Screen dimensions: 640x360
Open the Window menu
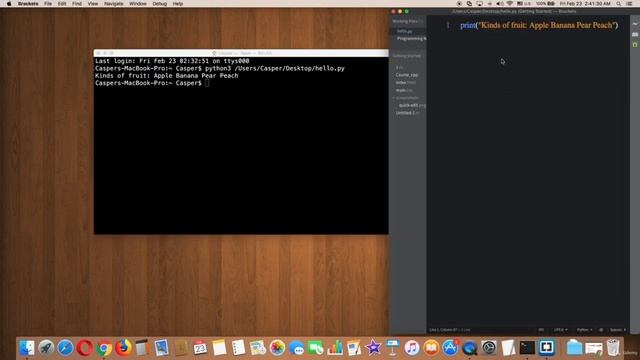point(138,4)
